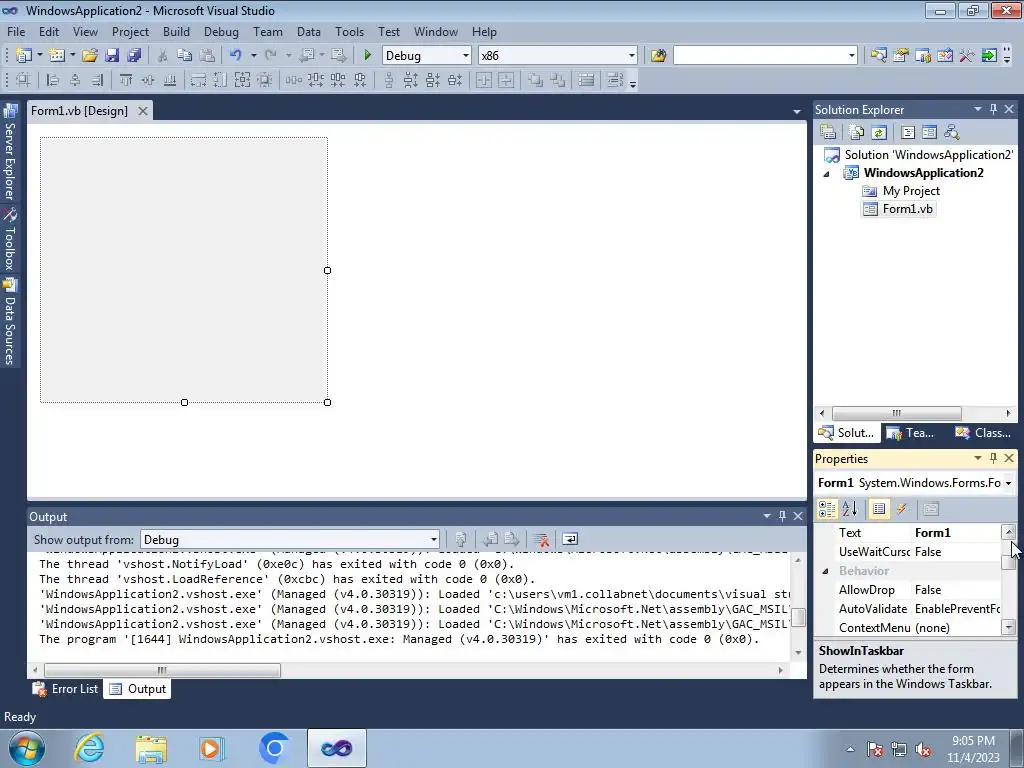This screenshot has width=1024, height=768.
Task: Switch to the Error List tab
Action: (66, 689)
